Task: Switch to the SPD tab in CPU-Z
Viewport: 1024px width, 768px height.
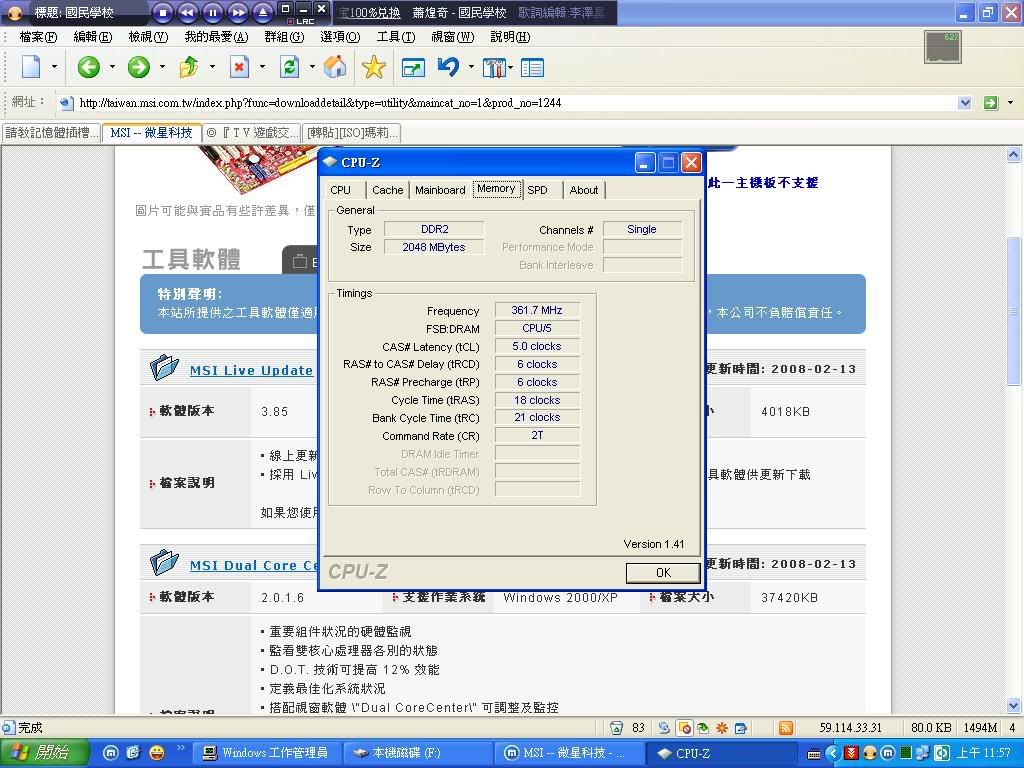Action: [x=538, y=190]
